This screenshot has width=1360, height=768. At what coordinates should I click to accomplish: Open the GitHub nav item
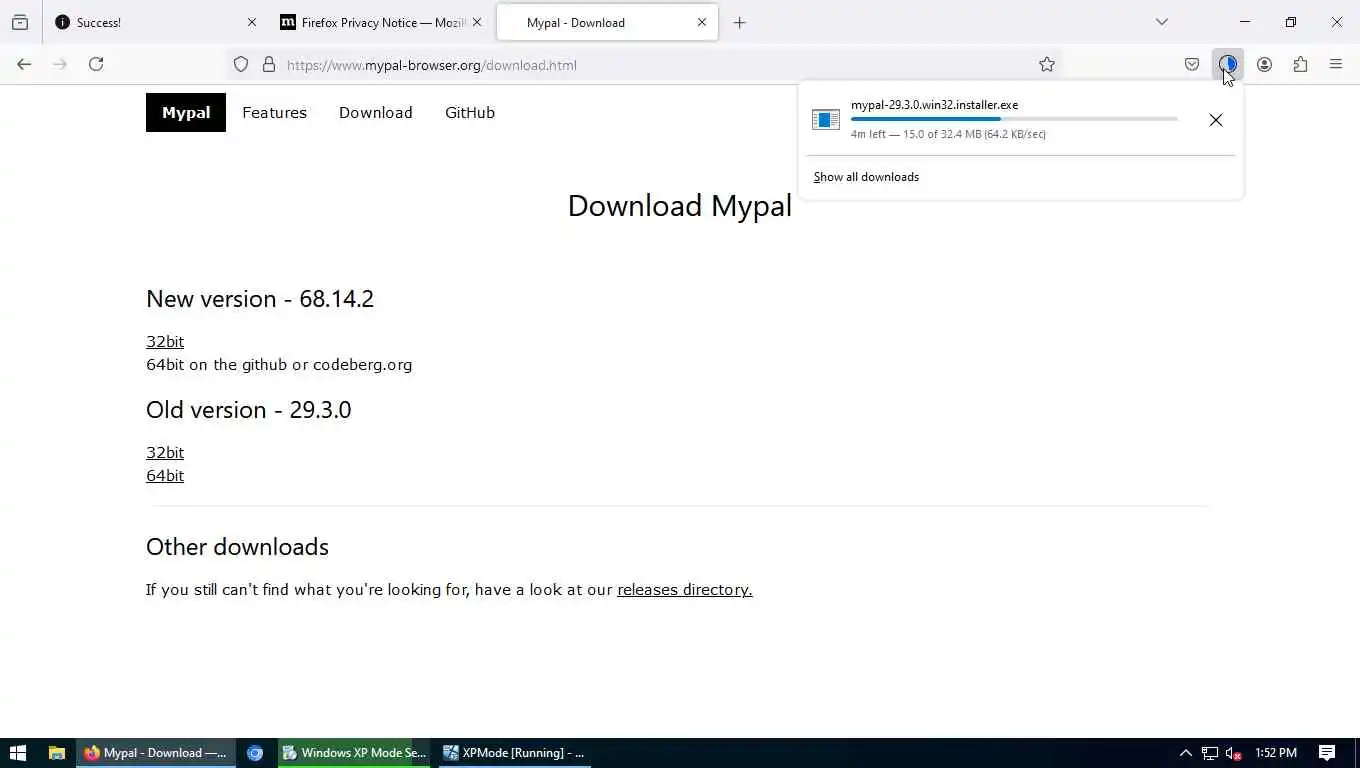(x=470, y=112)
